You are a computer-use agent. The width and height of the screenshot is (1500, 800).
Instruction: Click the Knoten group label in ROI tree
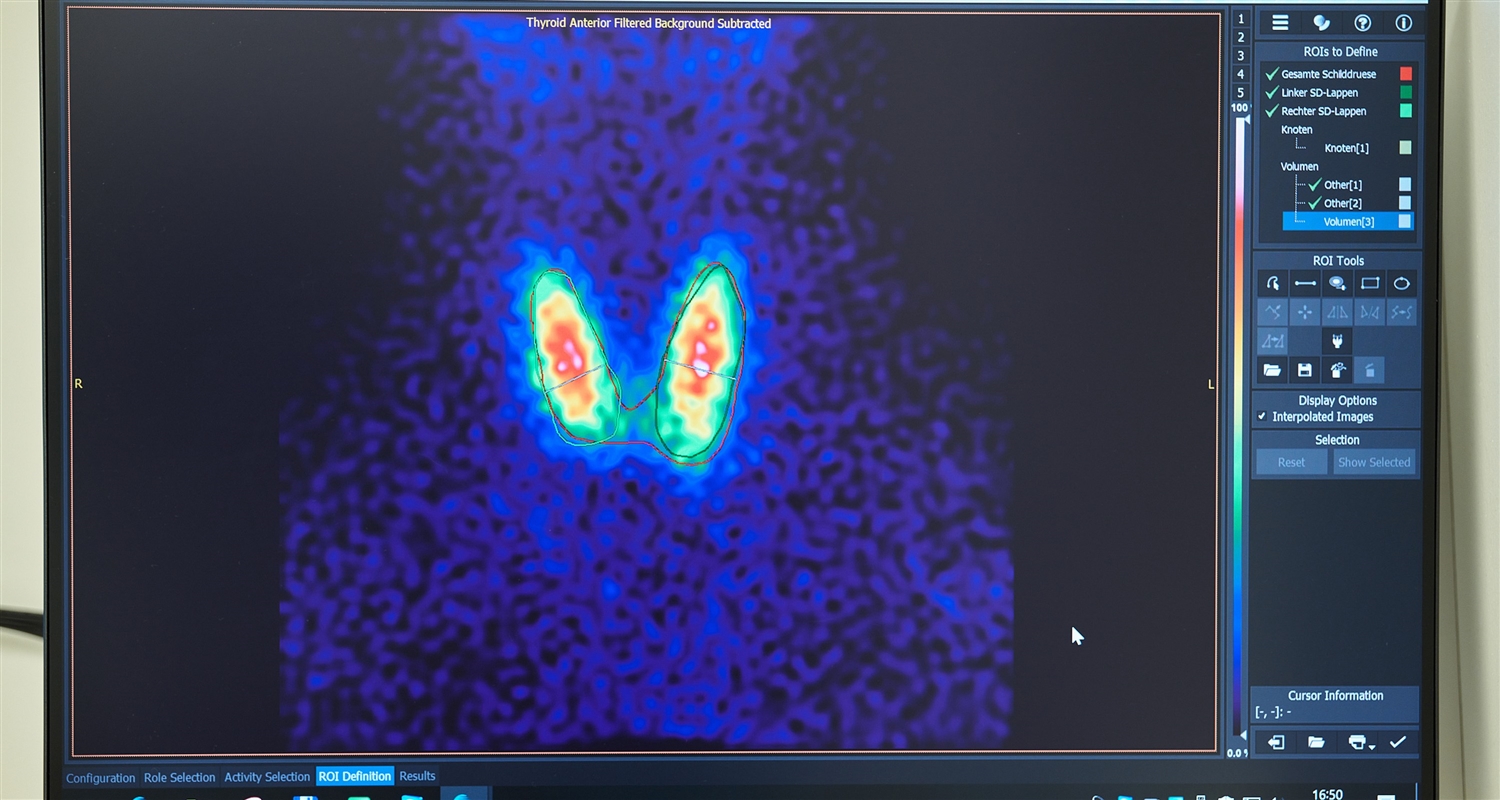click(1296, 130)
